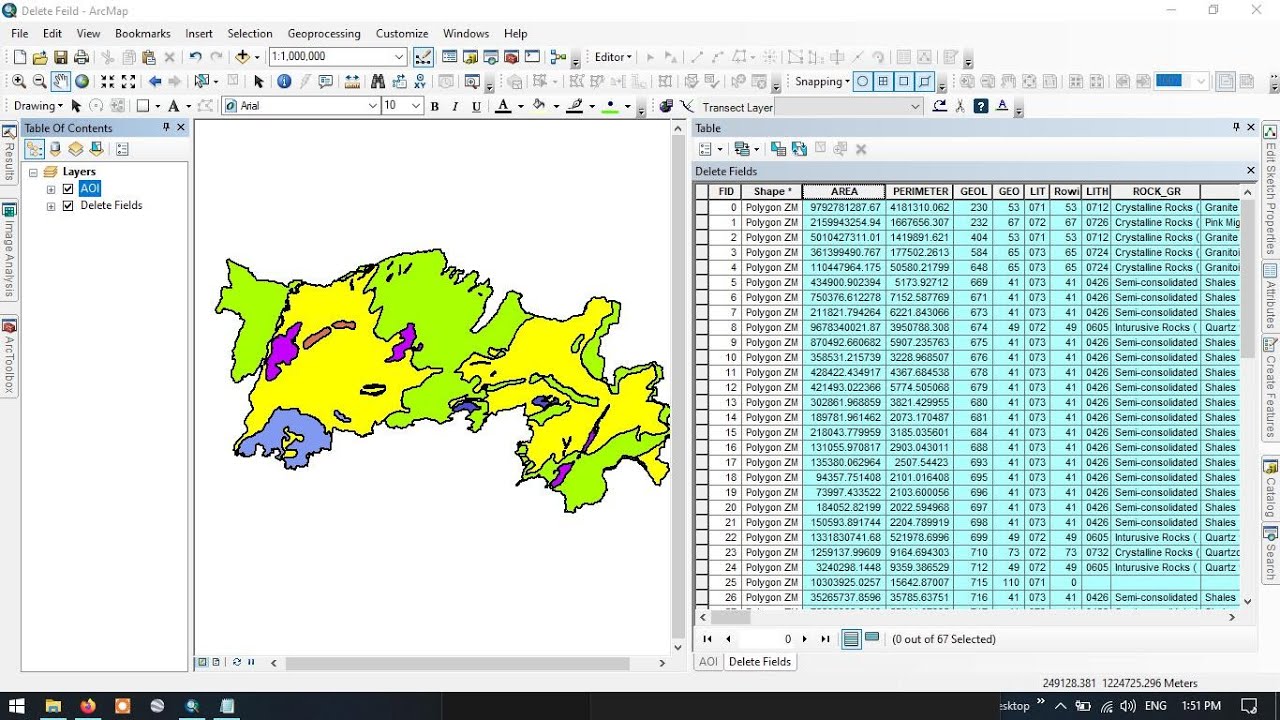Click the Print icon

coord(82,57)
